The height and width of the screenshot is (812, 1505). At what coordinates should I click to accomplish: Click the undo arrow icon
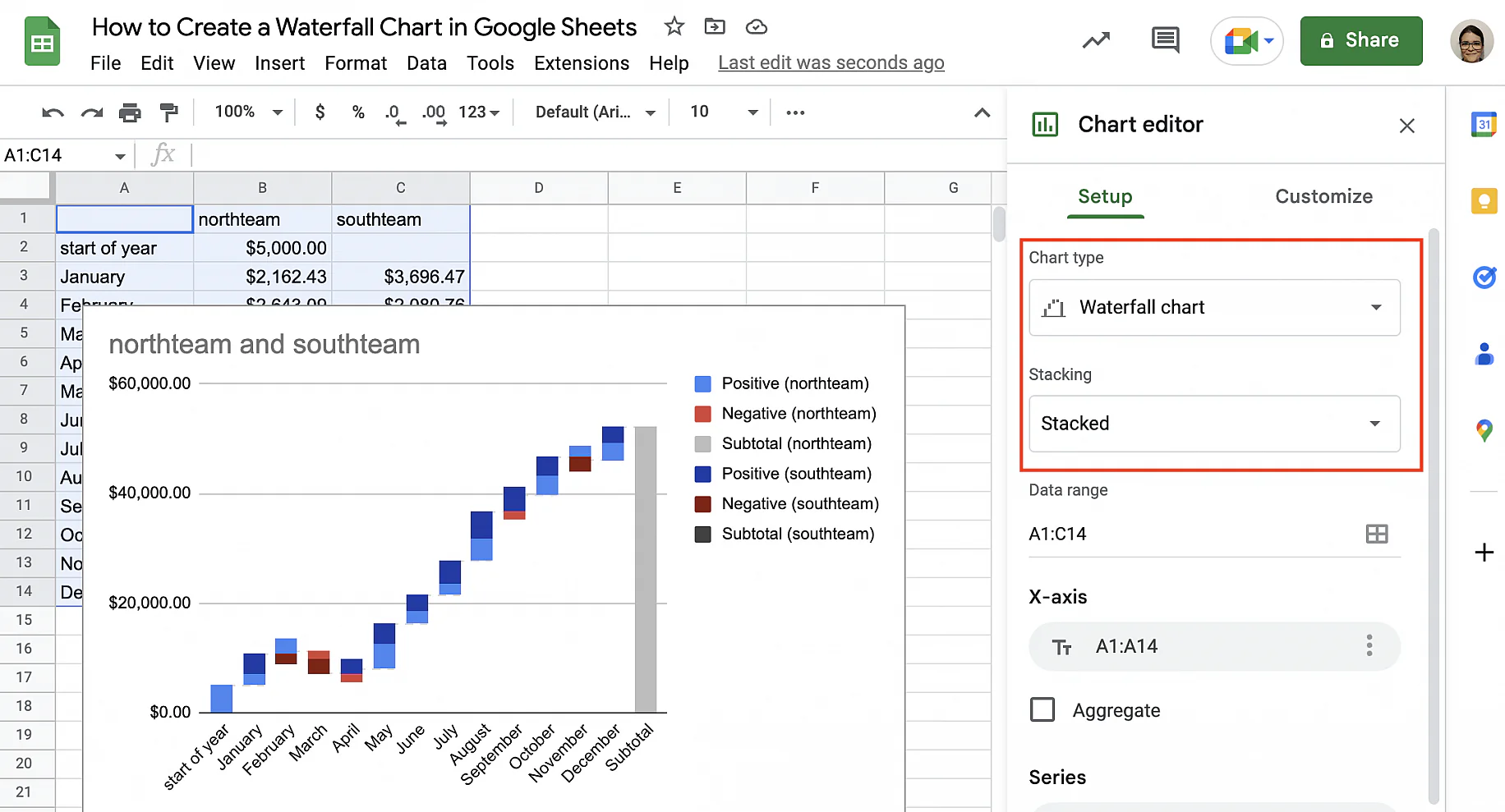coord(53,112)
